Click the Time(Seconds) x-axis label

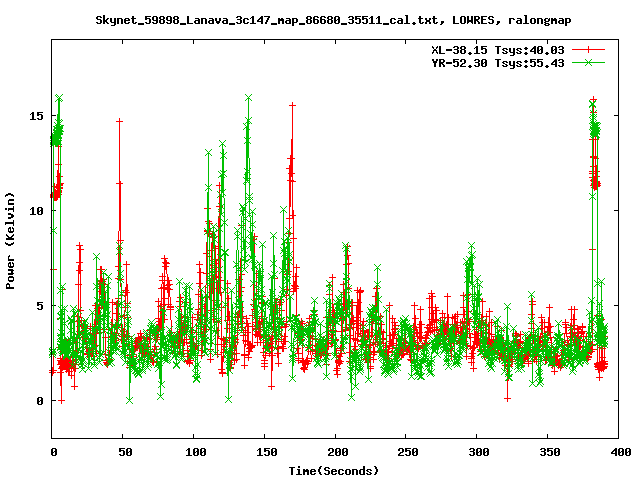point(333,471)
